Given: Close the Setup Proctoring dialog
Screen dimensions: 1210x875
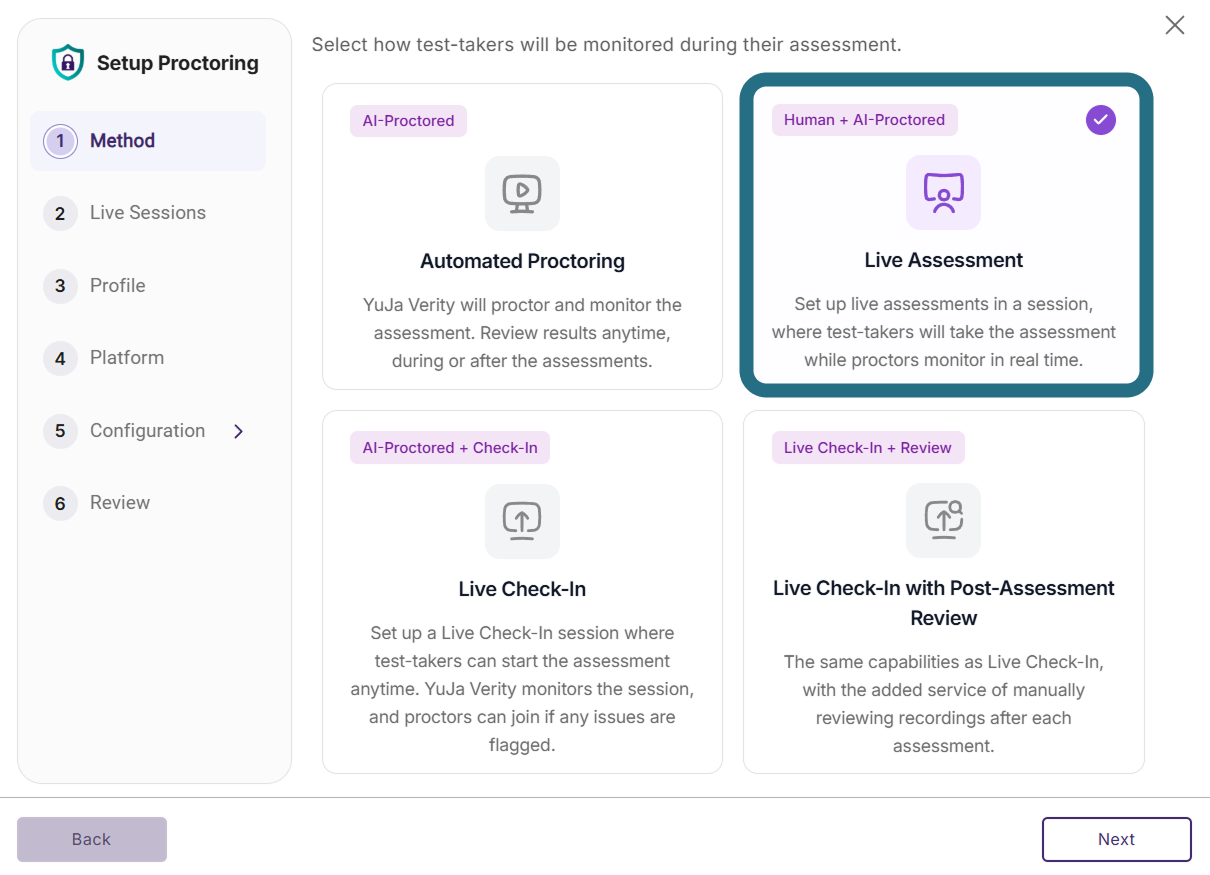Looking at the screenshot, I should [x=1175, y=25].
